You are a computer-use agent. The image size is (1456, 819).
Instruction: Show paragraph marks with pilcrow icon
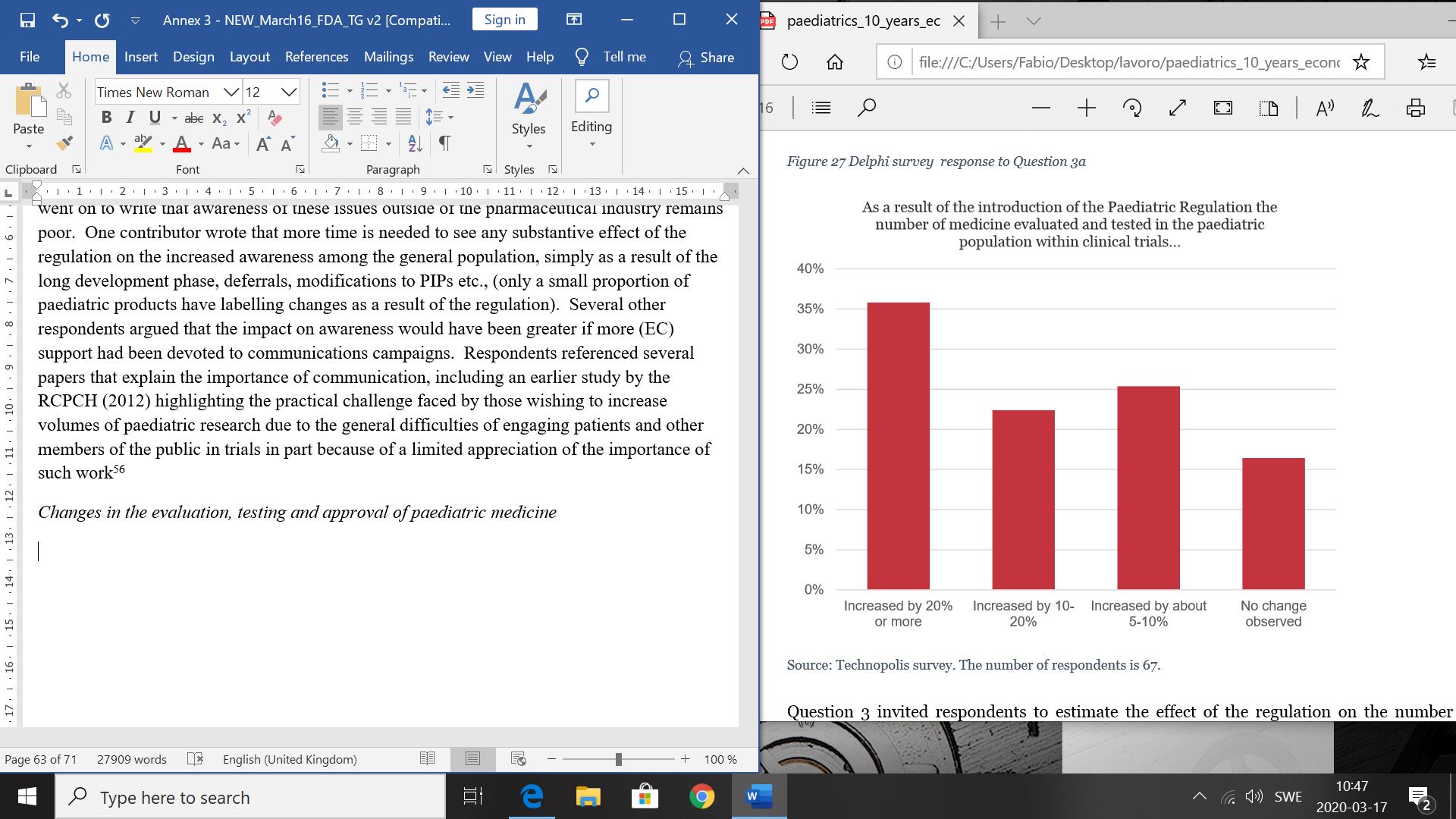coord(445,143)
